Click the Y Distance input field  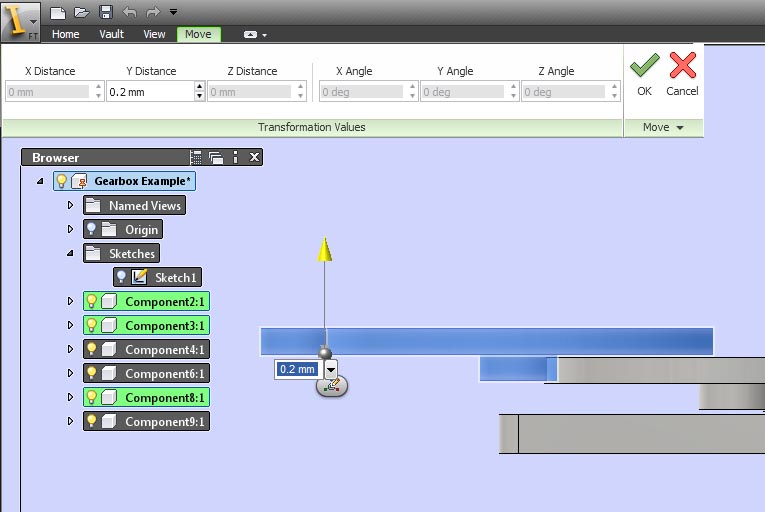pos(150,92)
